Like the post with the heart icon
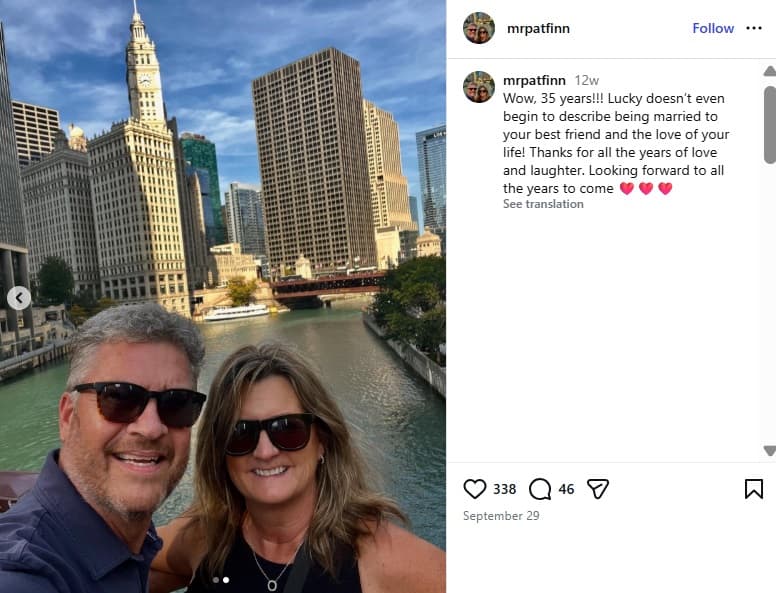 [x=475, y=489]
